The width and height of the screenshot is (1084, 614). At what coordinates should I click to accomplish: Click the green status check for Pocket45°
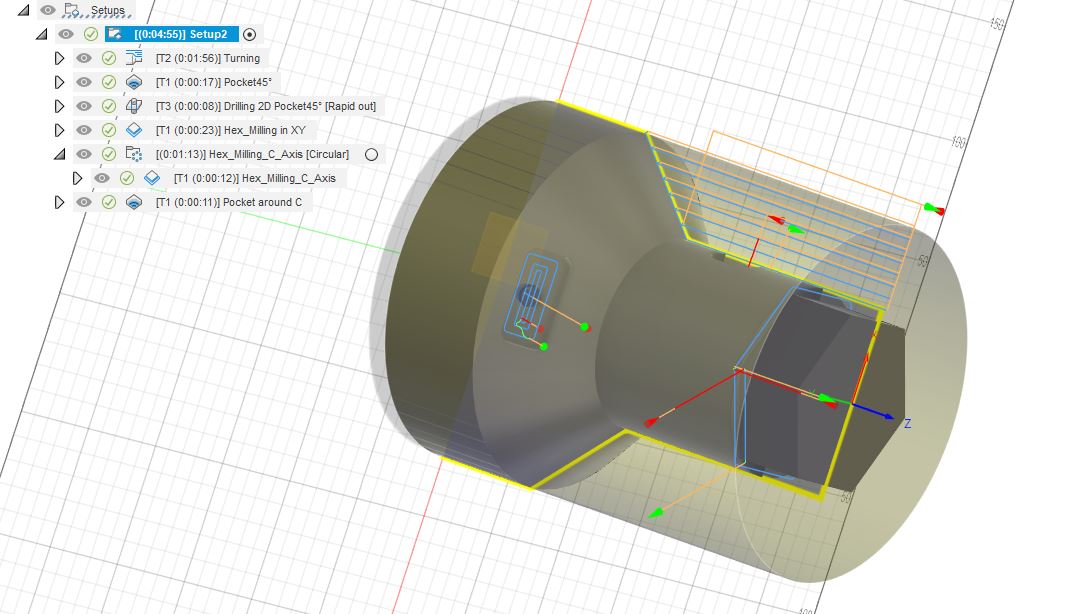tap(109, 82)
